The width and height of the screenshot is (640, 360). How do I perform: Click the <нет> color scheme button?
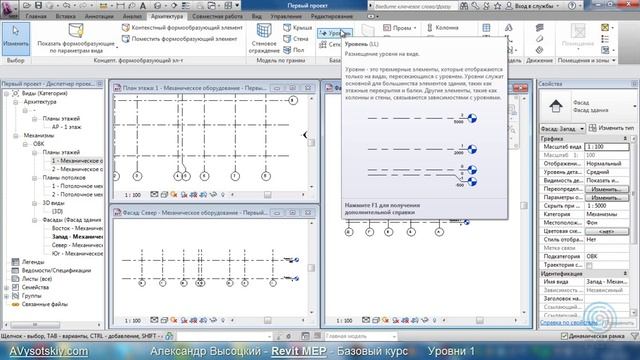pos(607,231)
